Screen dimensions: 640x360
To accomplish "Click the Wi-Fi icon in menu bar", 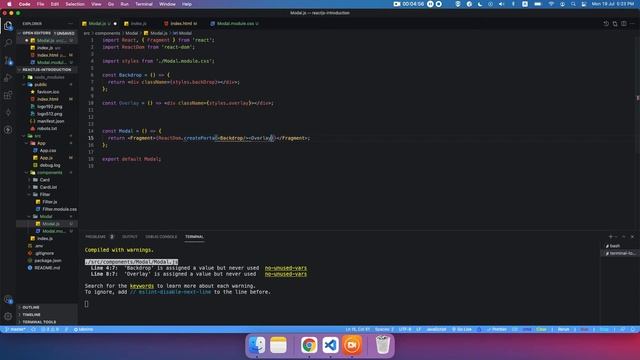I will pyautogui.click(x=551, y=4).
